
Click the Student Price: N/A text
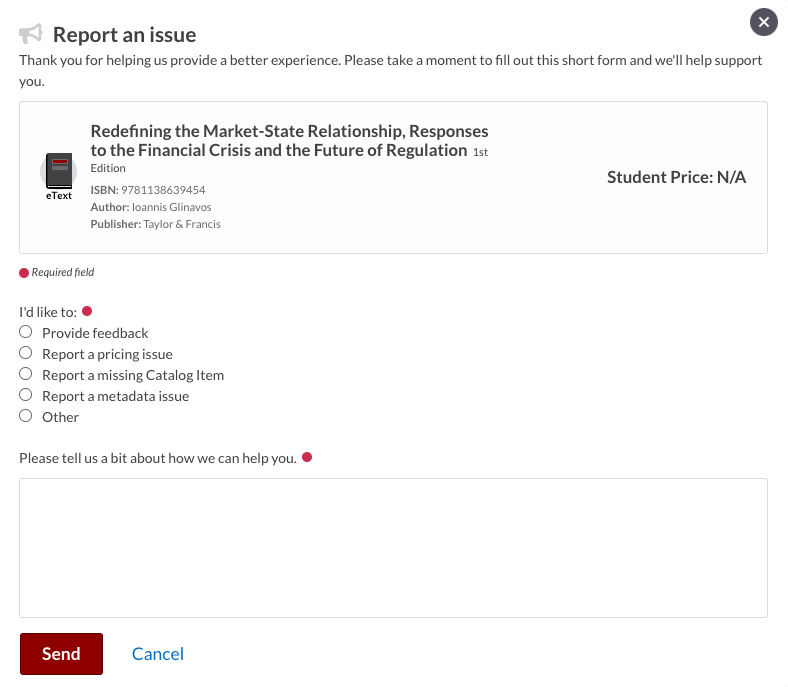(676, 177)
